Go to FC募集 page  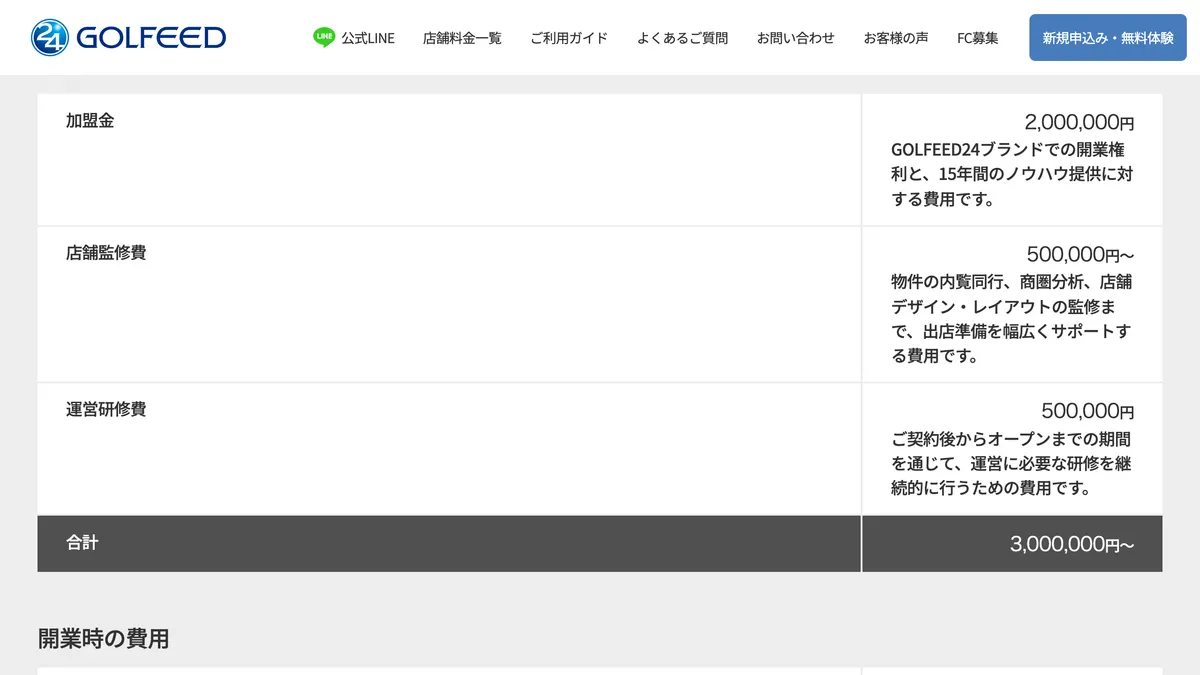[x=978, y=38]
